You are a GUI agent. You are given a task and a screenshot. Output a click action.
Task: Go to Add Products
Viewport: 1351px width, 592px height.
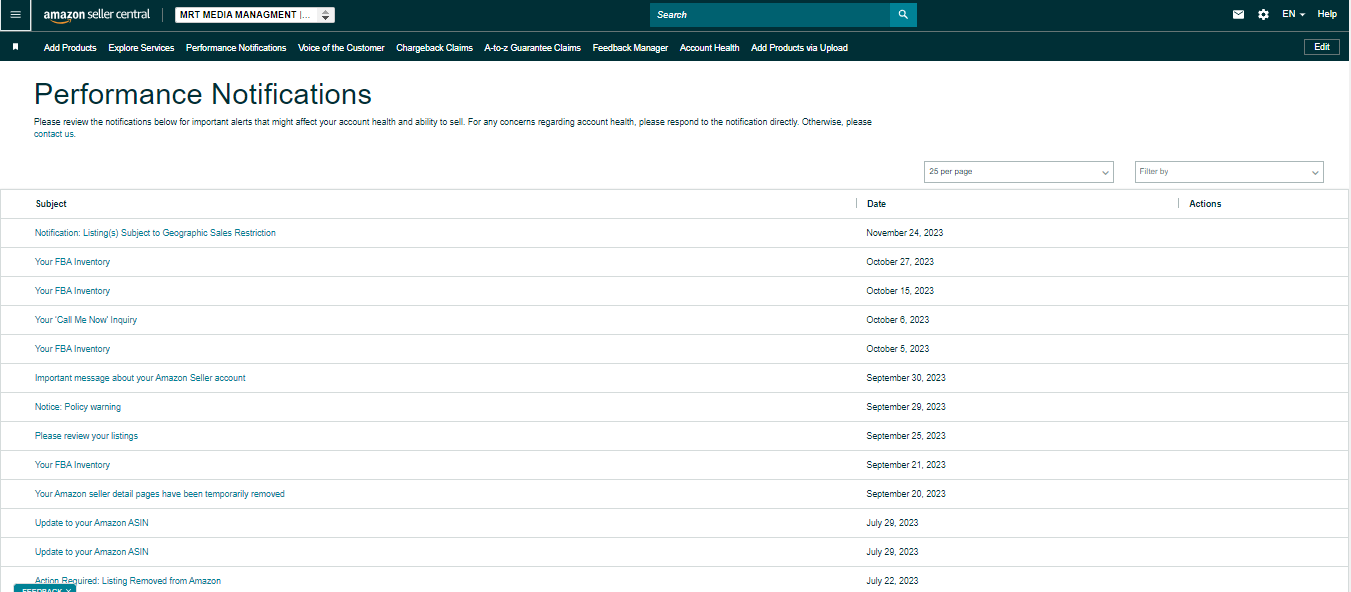coord(70,48)
